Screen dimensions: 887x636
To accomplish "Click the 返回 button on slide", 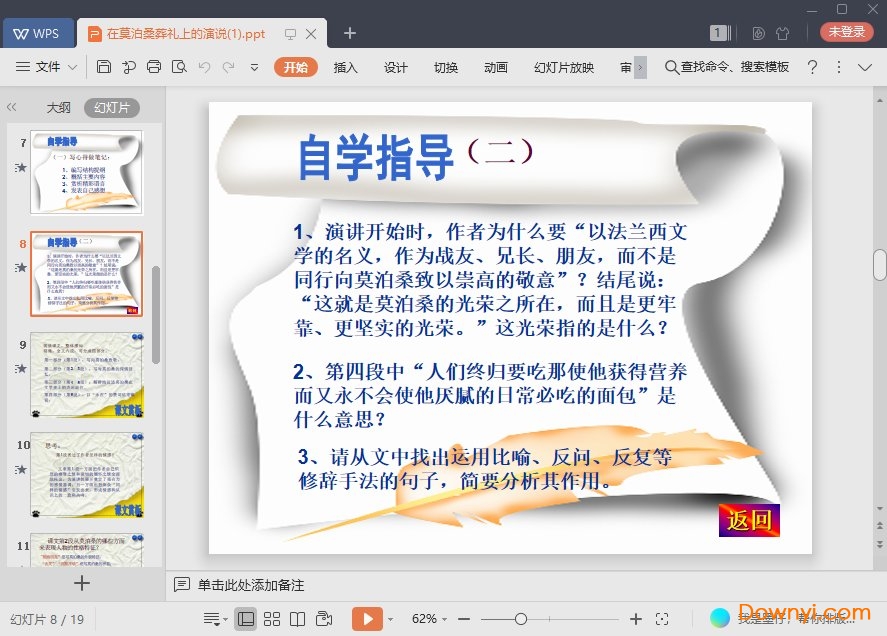I will 749,520.
